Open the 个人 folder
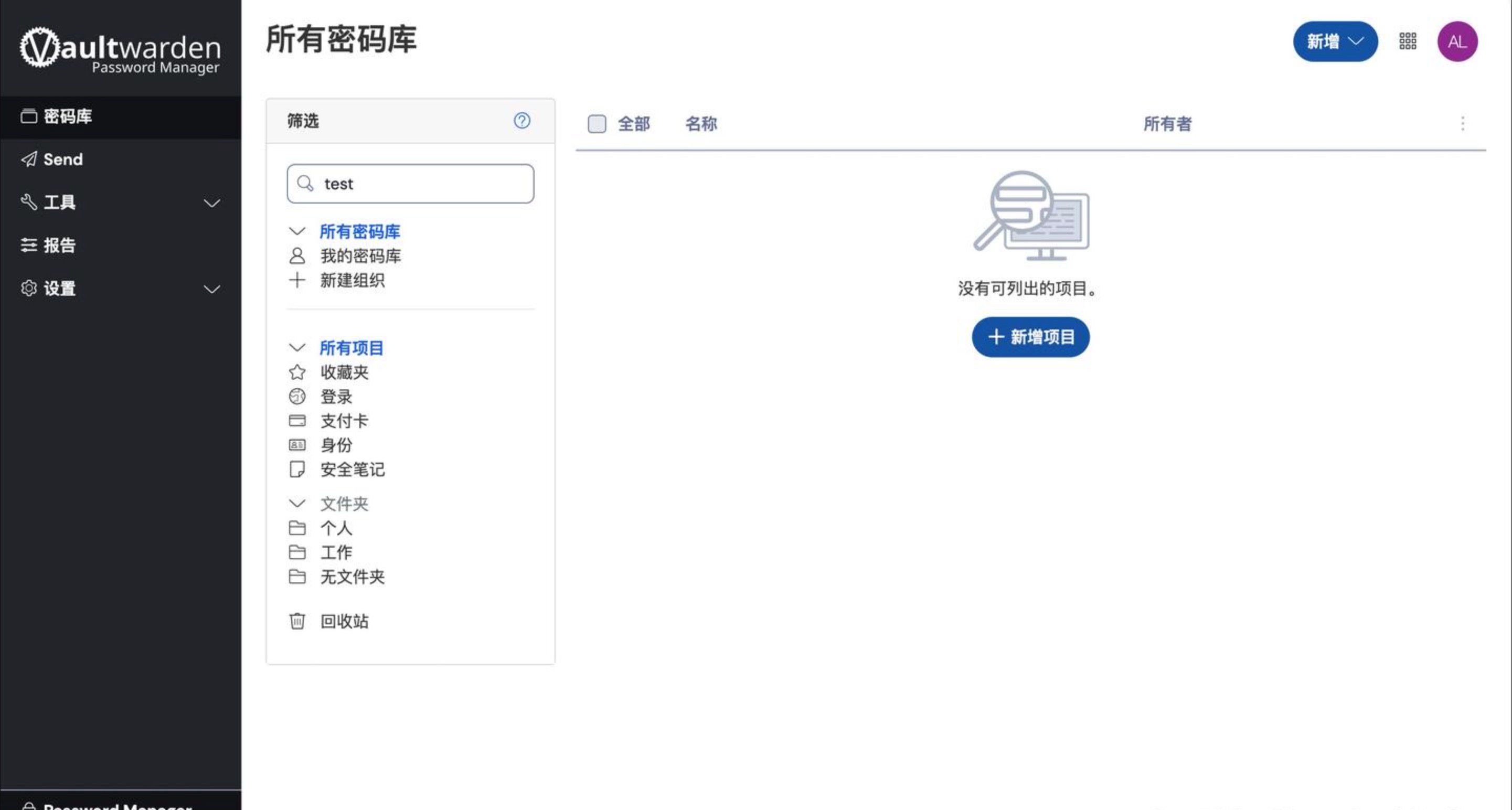The width and height of the screenshot is (1512, 810). (336, 528)
